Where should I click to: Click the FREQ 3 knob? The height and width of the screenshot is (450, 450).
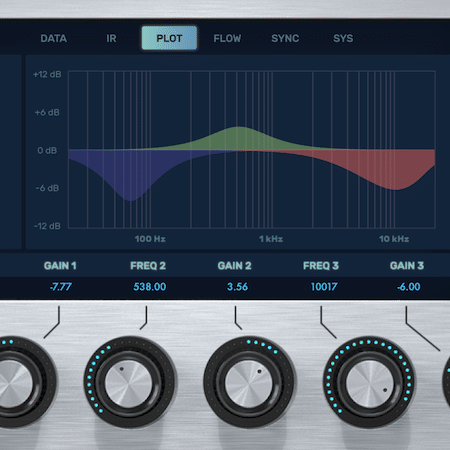coord(369,383)
